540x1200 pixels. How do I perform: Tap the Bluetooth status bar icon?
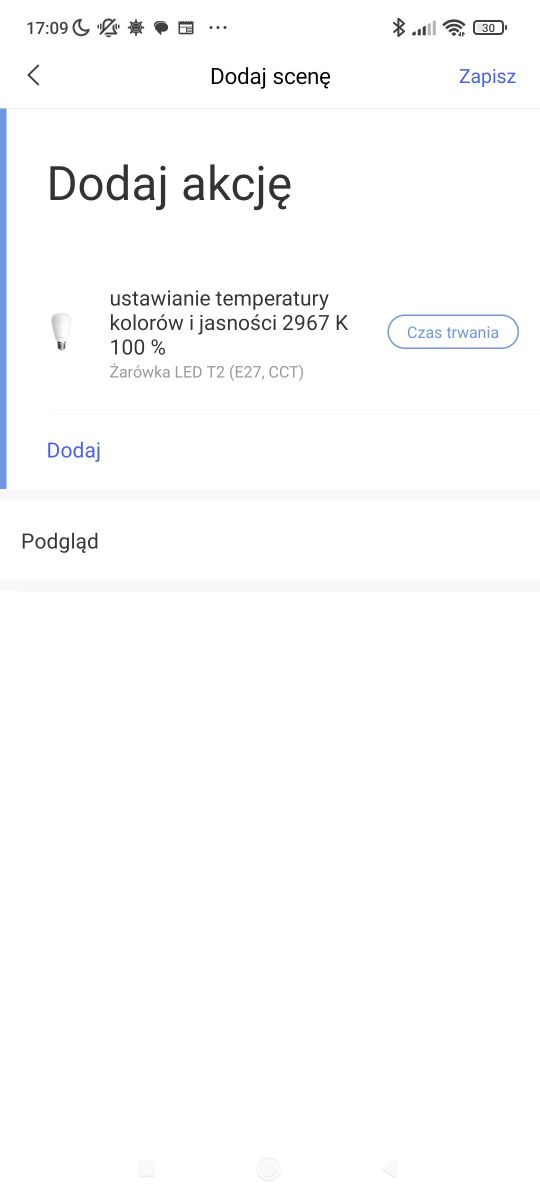click(398, 28)
